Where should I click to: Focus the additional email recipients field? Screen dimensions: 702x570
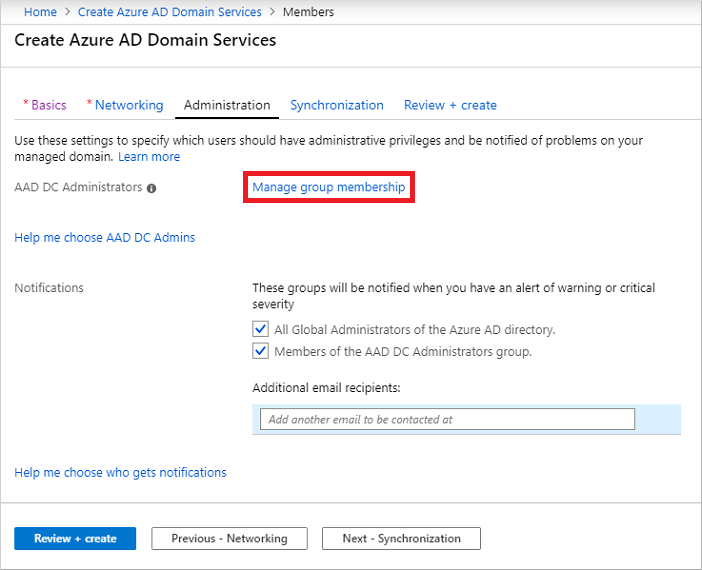tap(447, 419)
